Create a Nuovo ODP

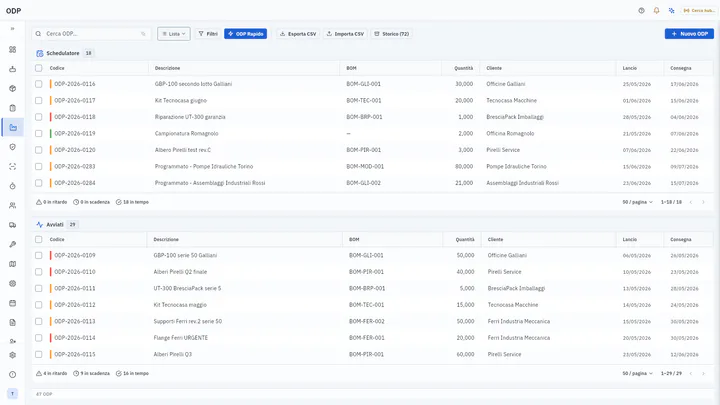pos(689,34)
